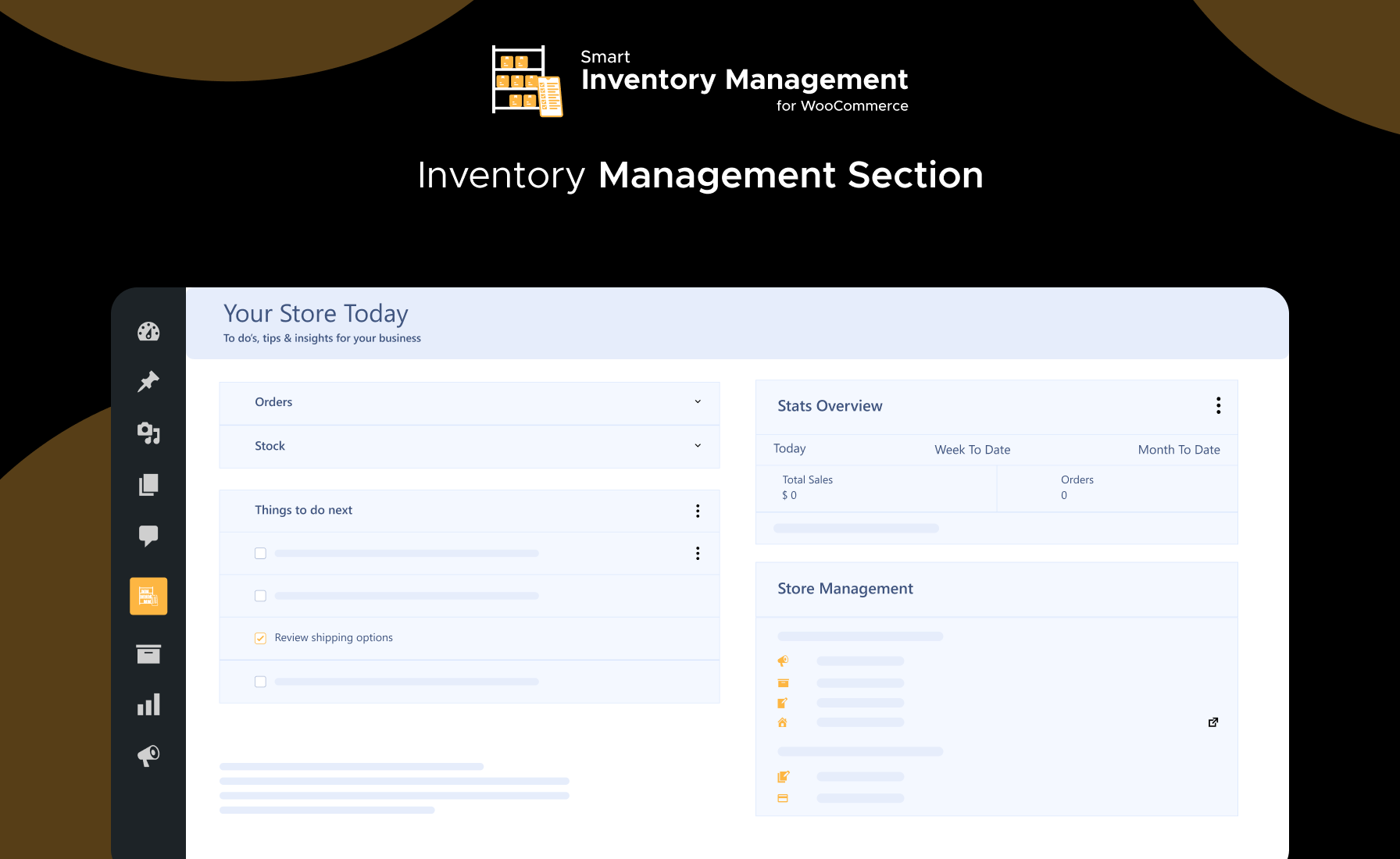Viewport: 1400px width, 859px height.
Task: Open the Comments bubble icon in the sidebar
Action: click(x=148, y=536)
